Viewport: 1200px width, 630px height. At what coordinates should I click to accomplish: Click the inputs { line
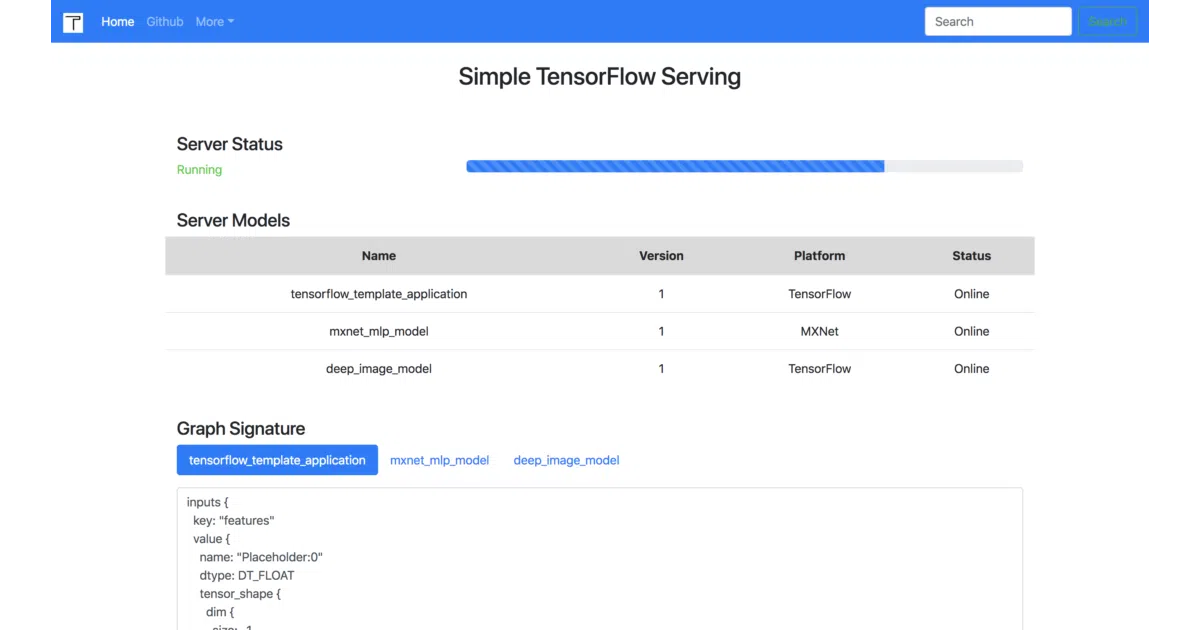208,502
